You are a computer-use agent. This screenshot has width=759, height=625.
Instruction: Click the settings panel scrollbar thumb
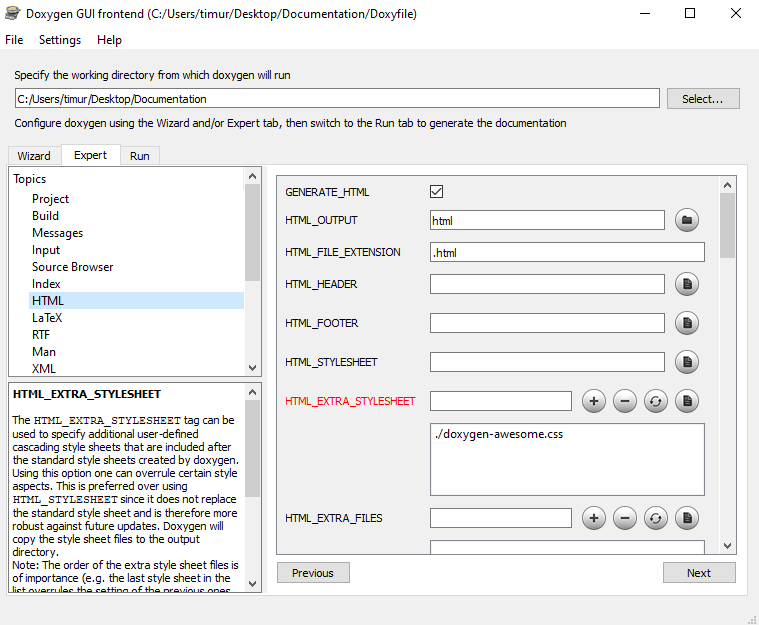(x=727, y=226)
